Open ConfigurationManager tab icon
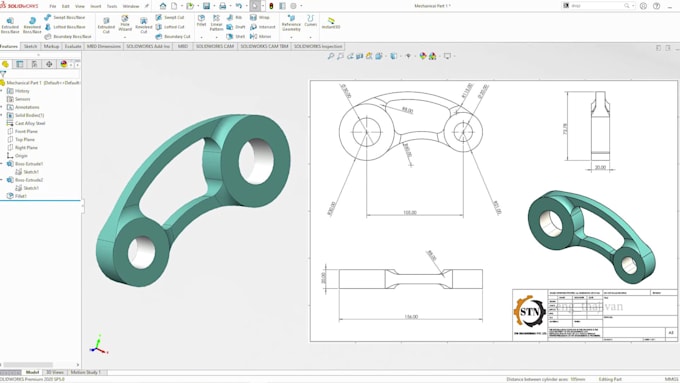Image resolution: width=680 pixels, height=383 pixels. [x=35, y=64]
